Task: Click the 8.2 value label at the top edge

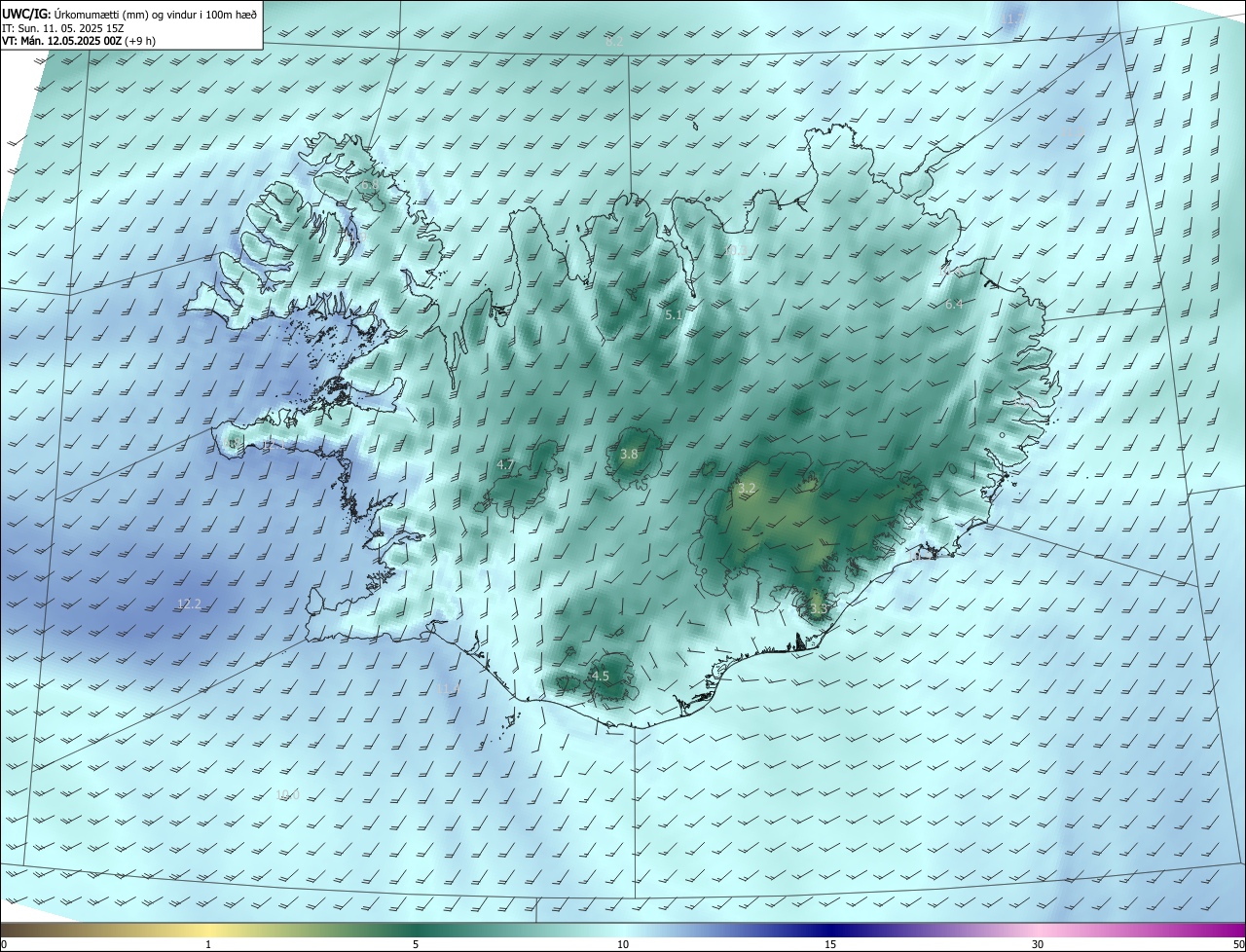Action: (613, 42)
